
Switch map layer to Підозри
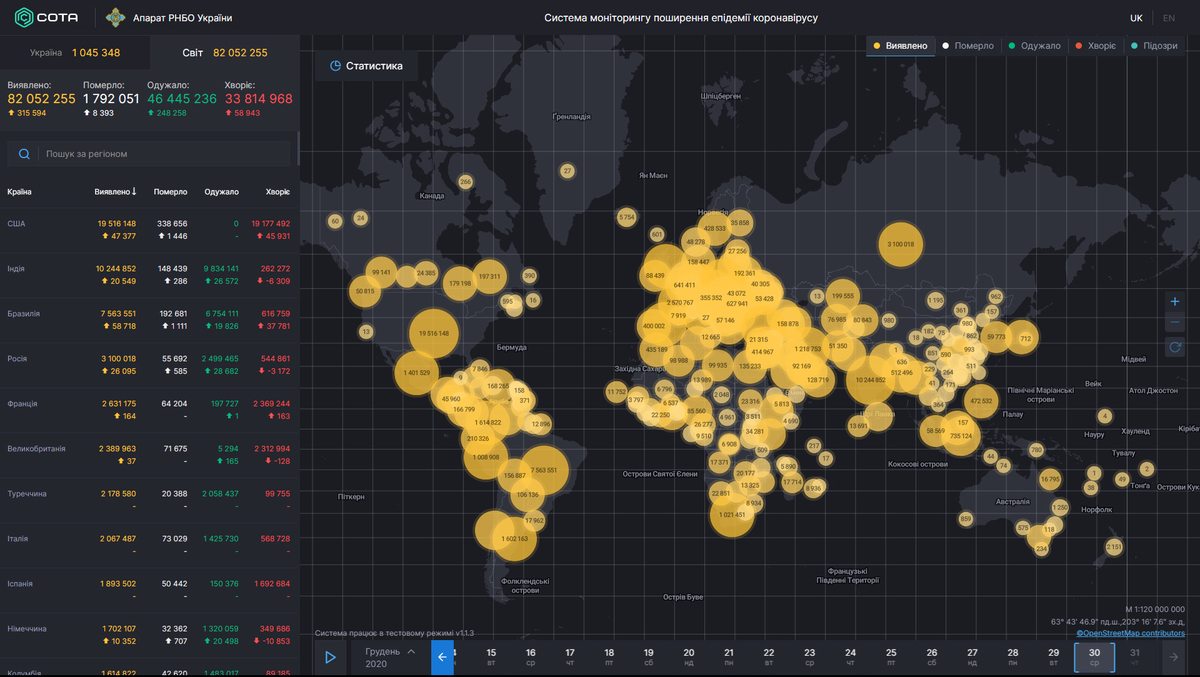tap(1154, 46)
